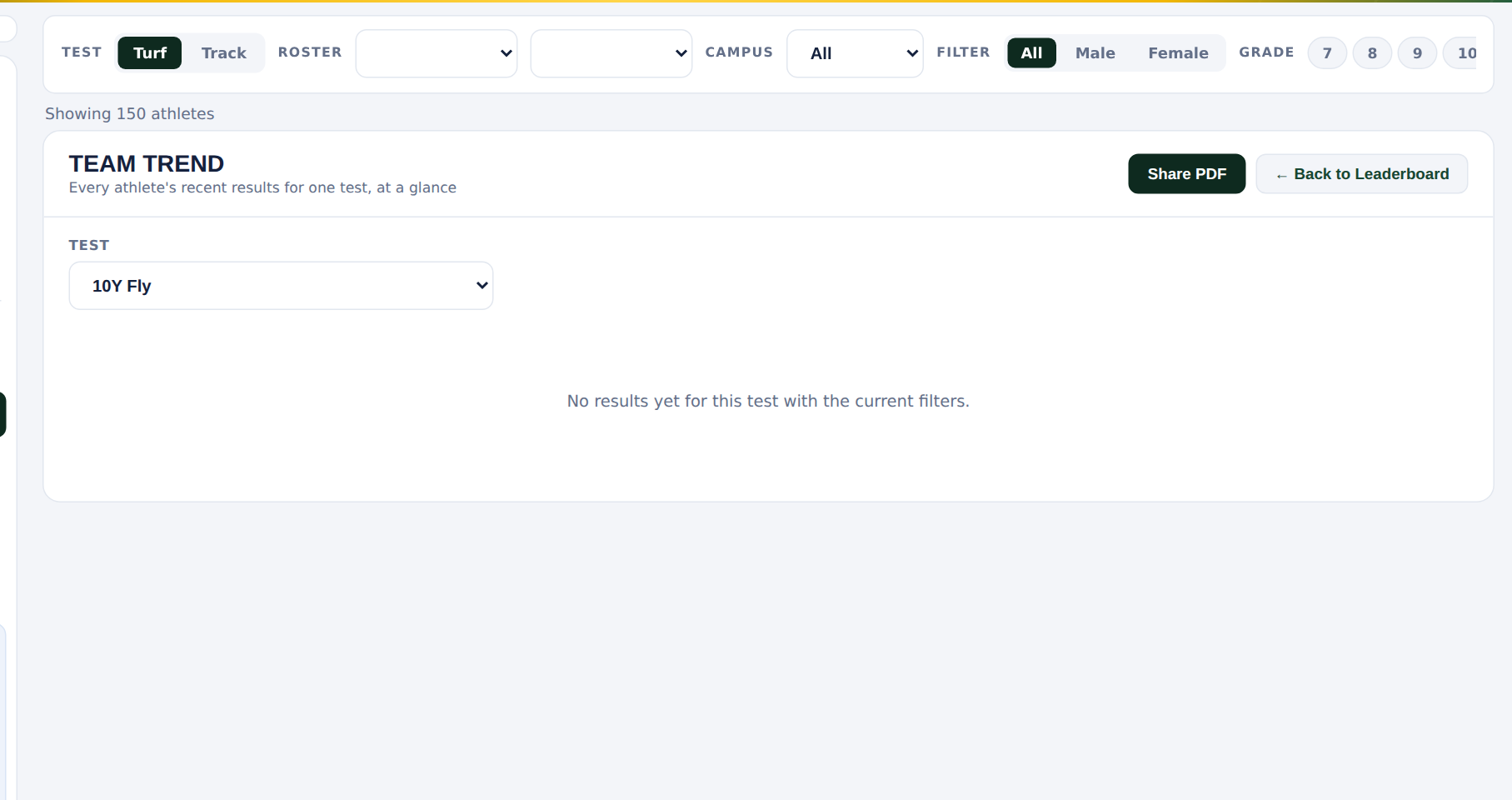Click the No results yet message
Viewport: 1512px width, 800px height.
pos(768,402)
